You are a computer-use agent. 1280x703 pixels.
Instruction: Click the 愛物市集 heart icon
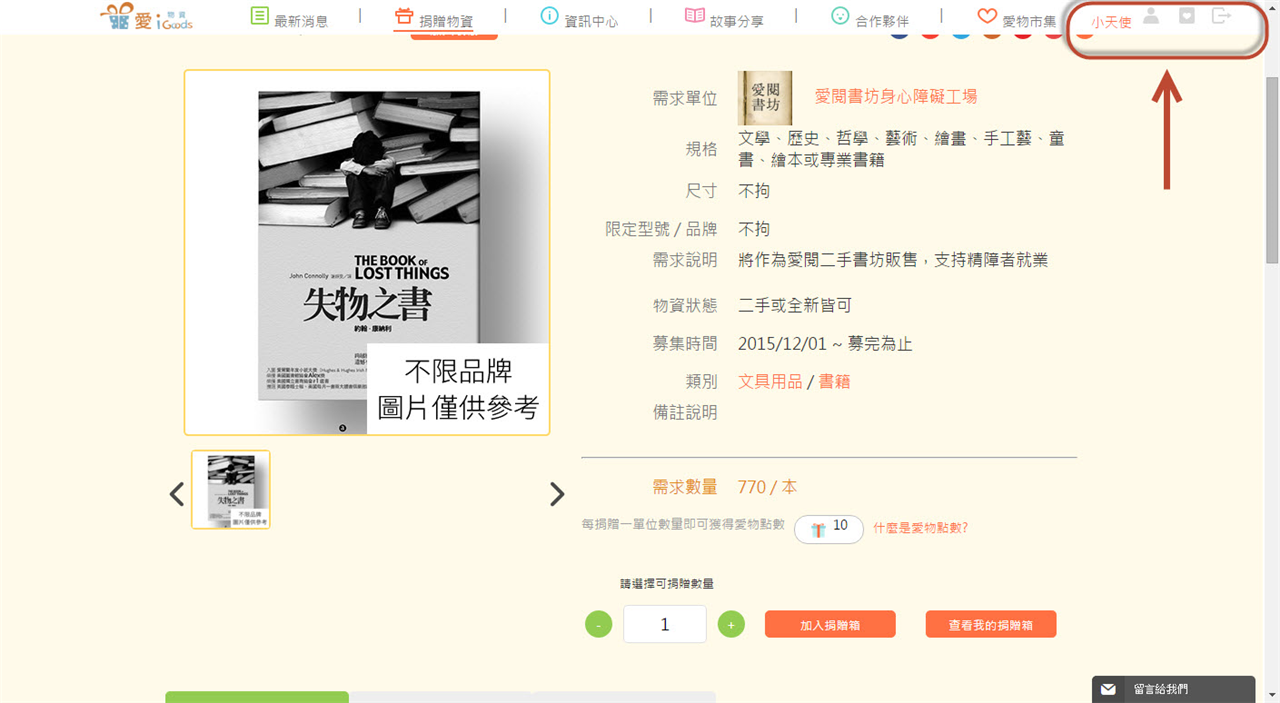click(987, 16)
